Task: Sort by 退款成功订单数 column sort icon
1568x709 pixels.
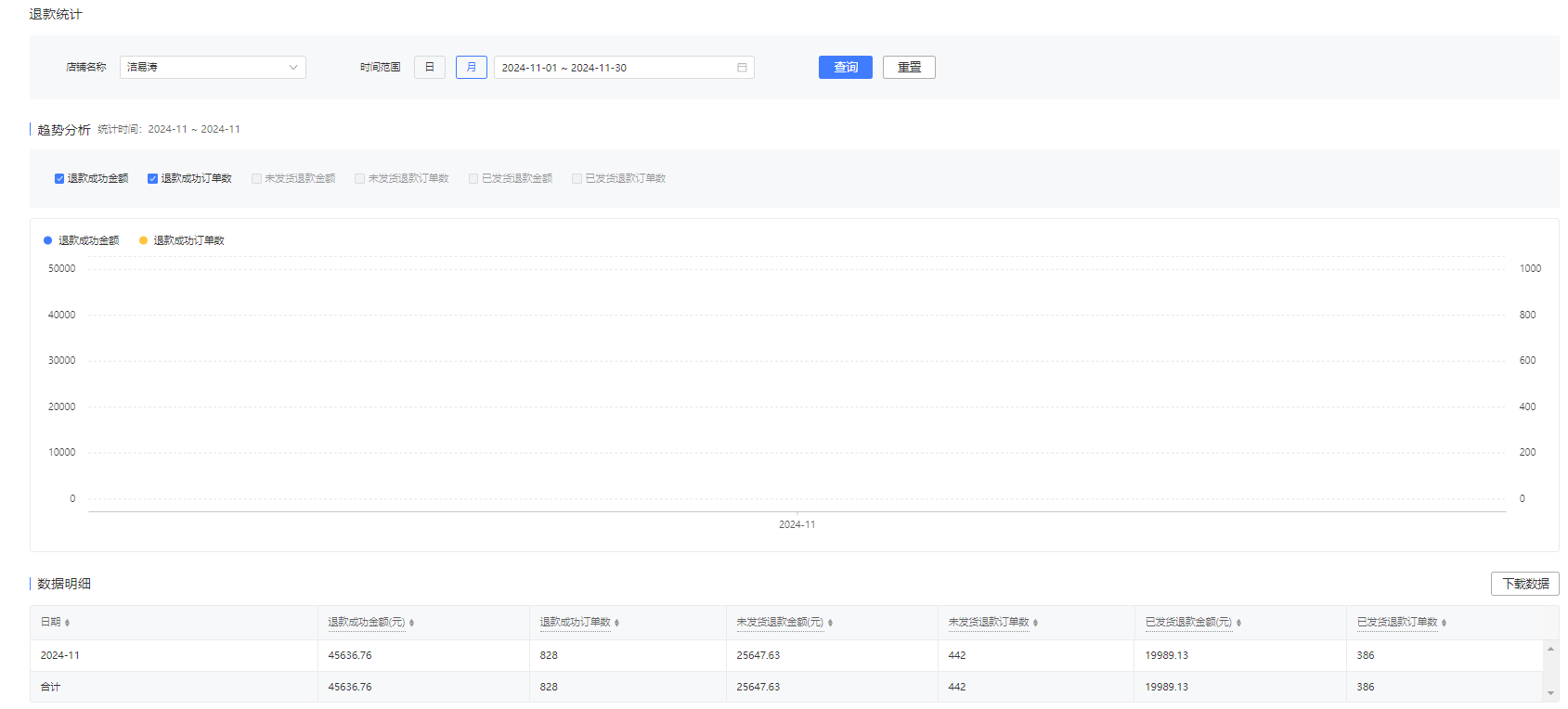Action: coord(616,623)
